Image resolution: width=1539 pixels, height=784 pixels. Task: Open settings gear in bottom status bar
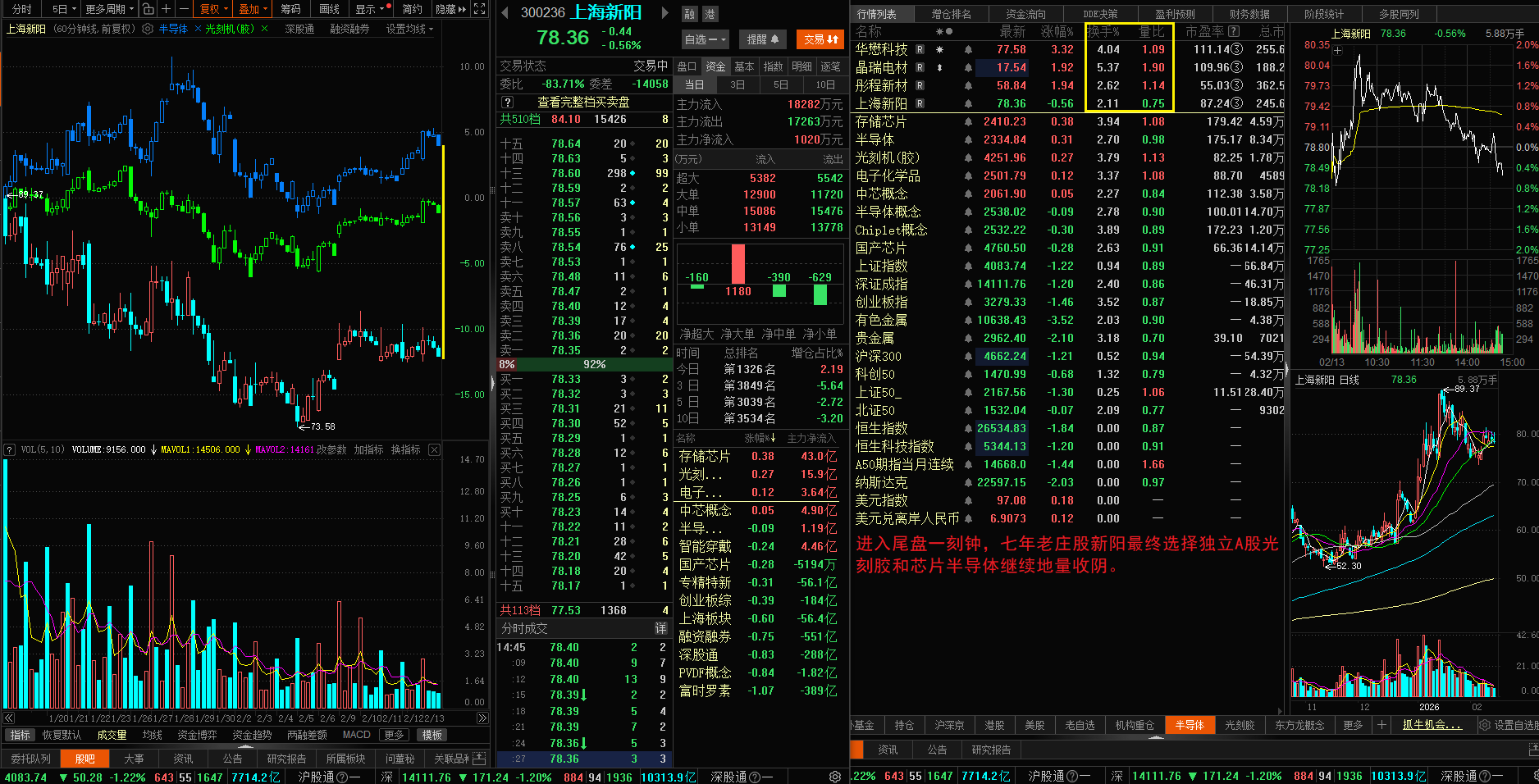point(835,777)
